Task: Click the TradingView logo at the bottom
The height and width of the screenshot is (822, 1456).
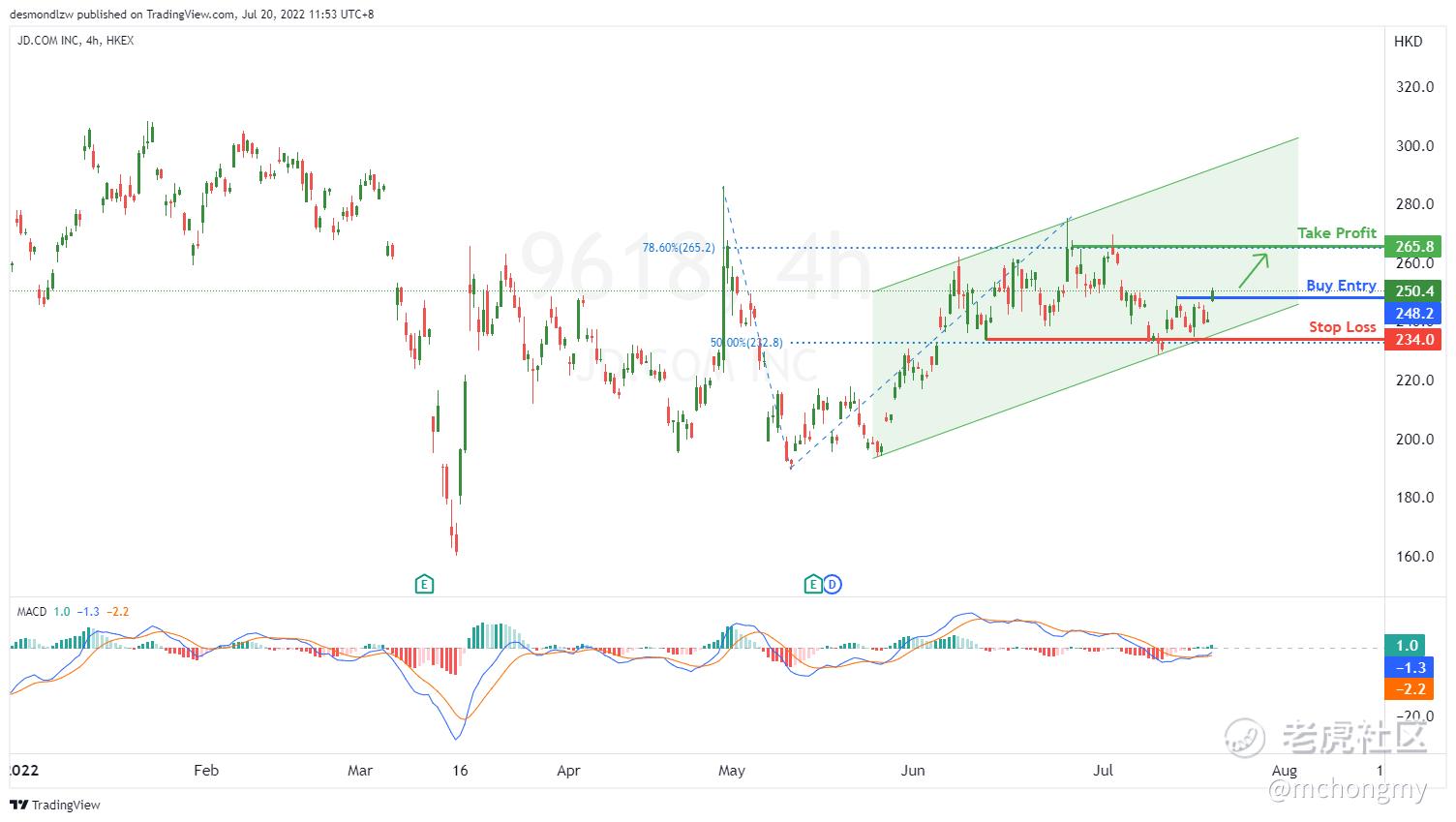Action: [x=55, y=805]
